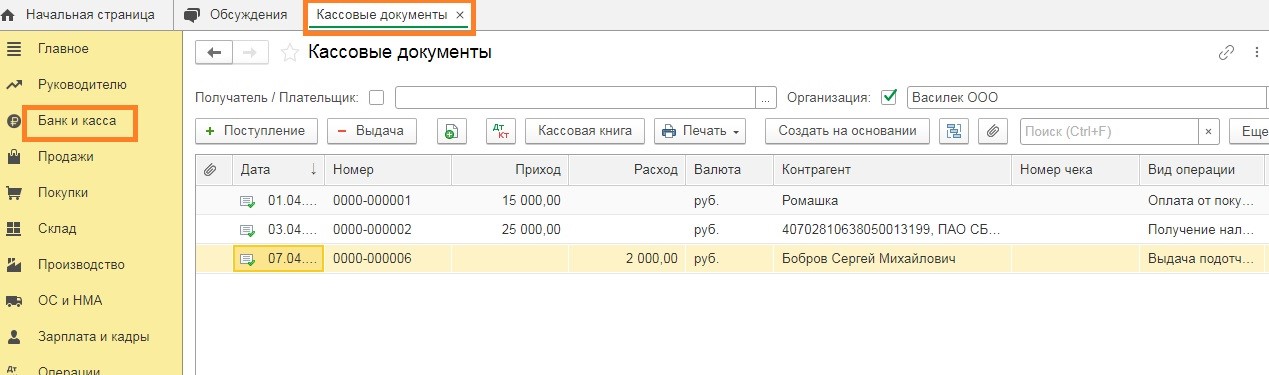Open the Печать dropdown

point(700,131)
